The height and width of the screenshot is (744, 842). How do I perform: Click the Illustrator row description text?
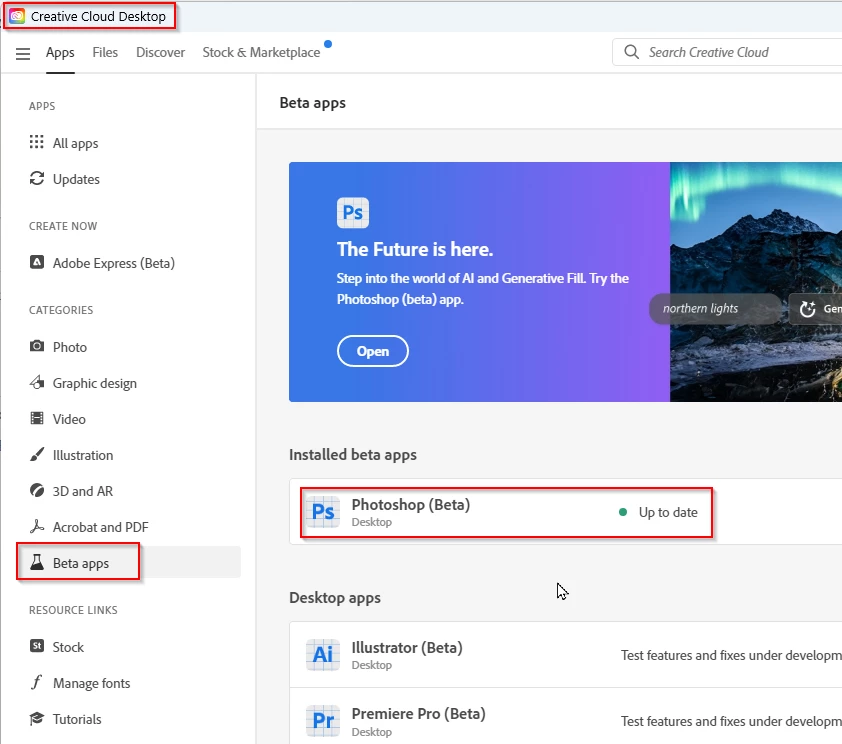point(731,655)
